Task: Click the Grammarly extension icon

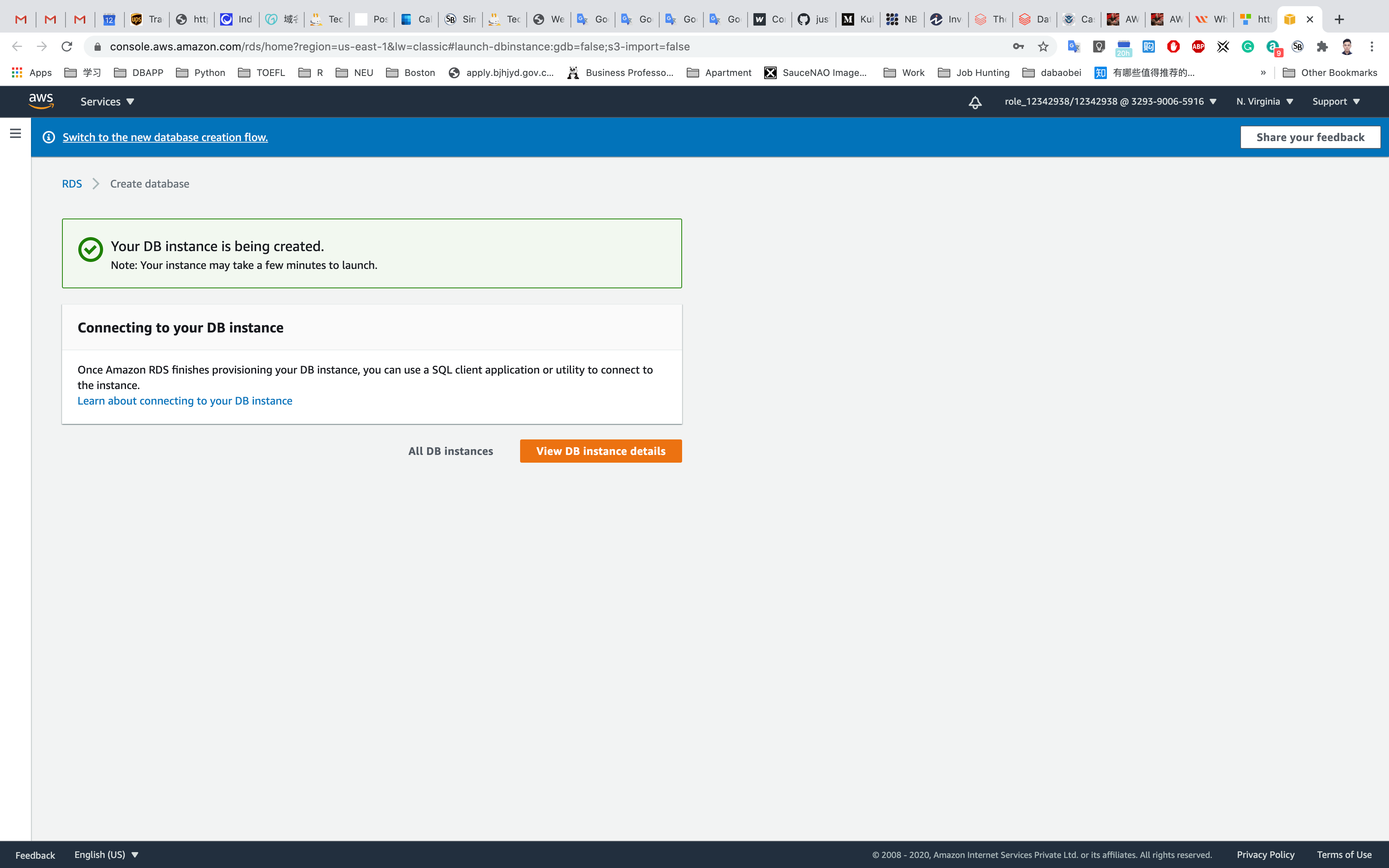Action: 1248,46
